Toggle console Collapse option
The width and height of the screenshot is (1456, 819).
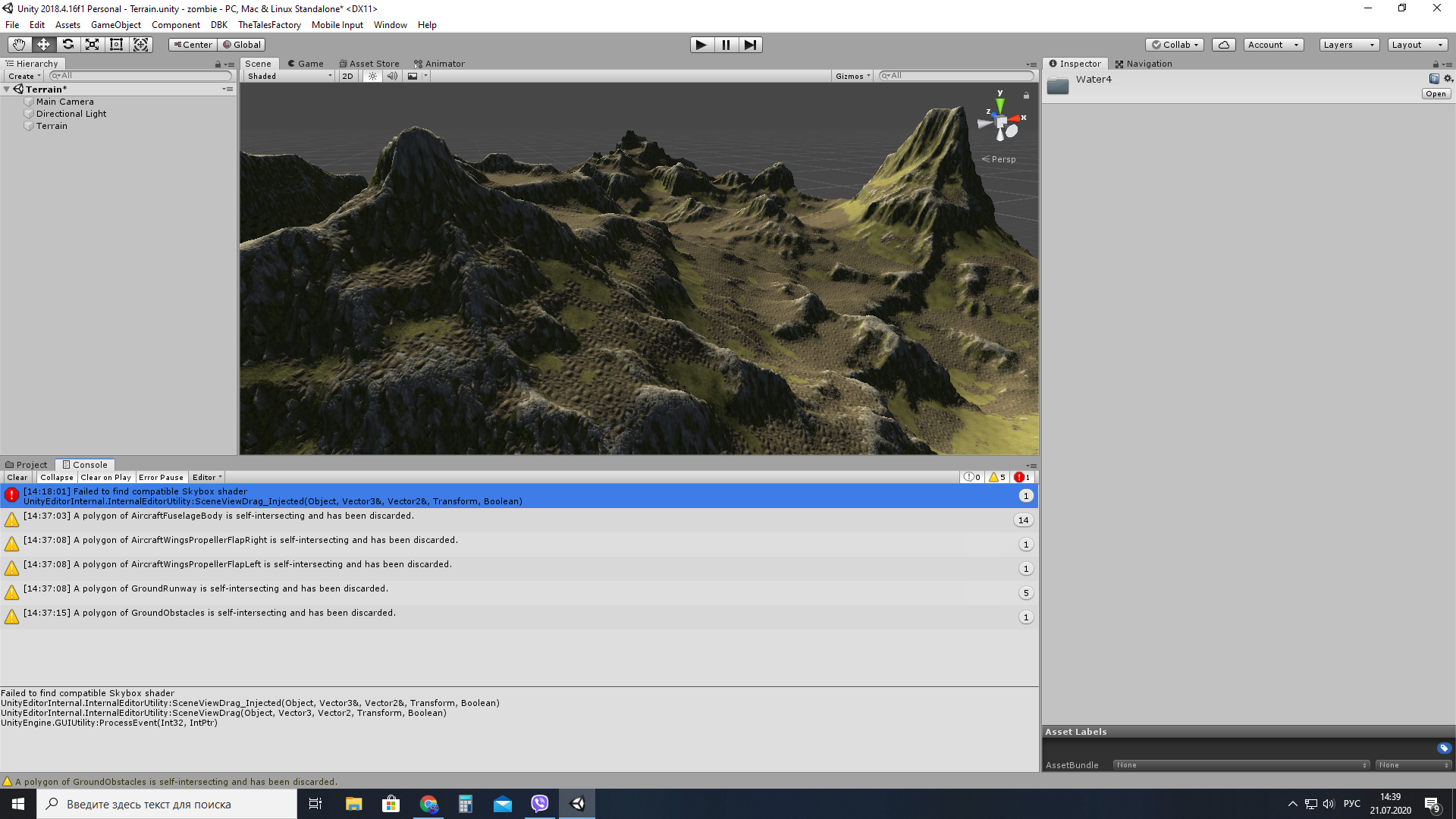click(x=57, y=478)
